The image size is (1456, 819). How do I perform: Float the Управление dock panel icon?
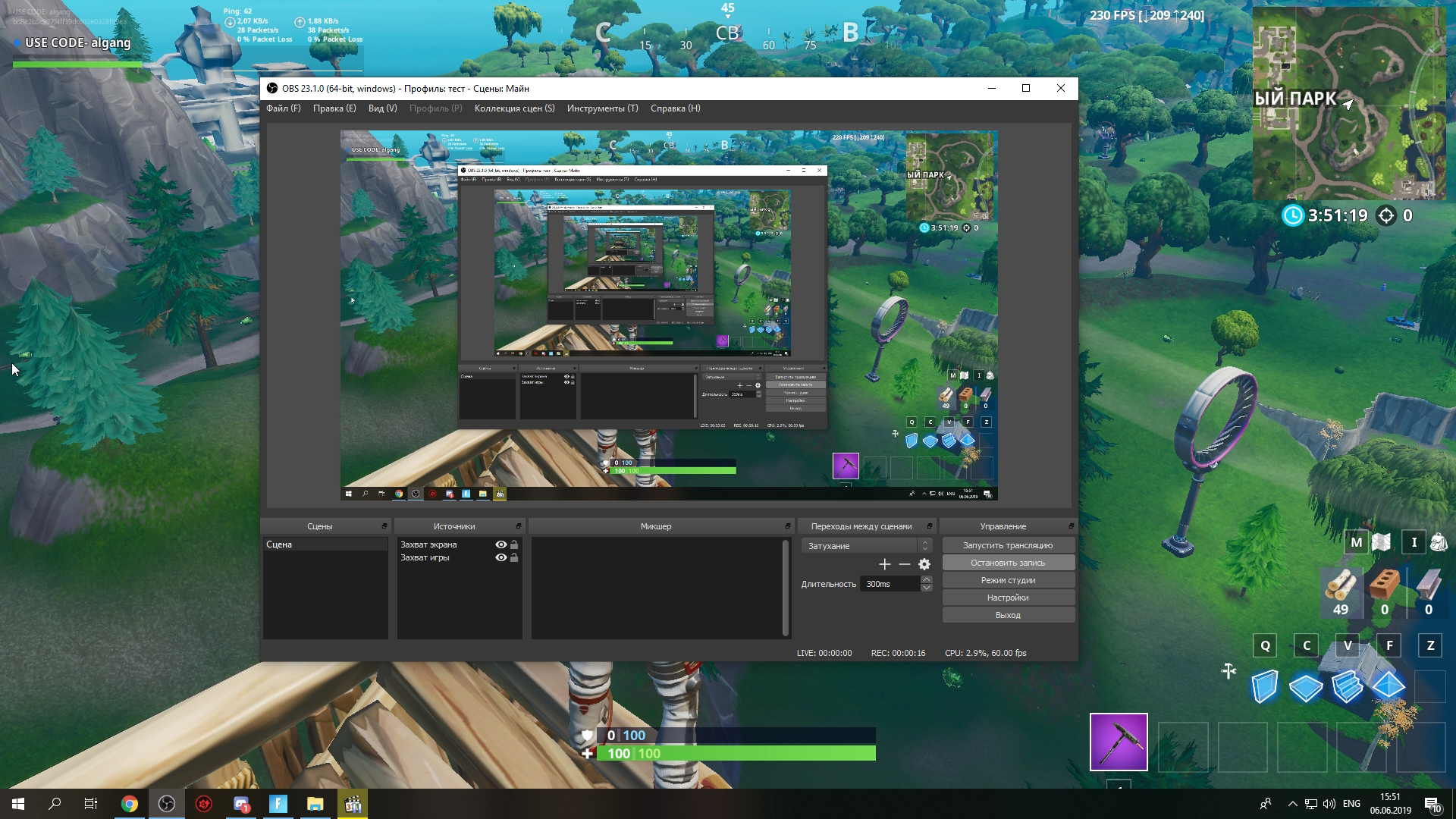pos(1071,526)
